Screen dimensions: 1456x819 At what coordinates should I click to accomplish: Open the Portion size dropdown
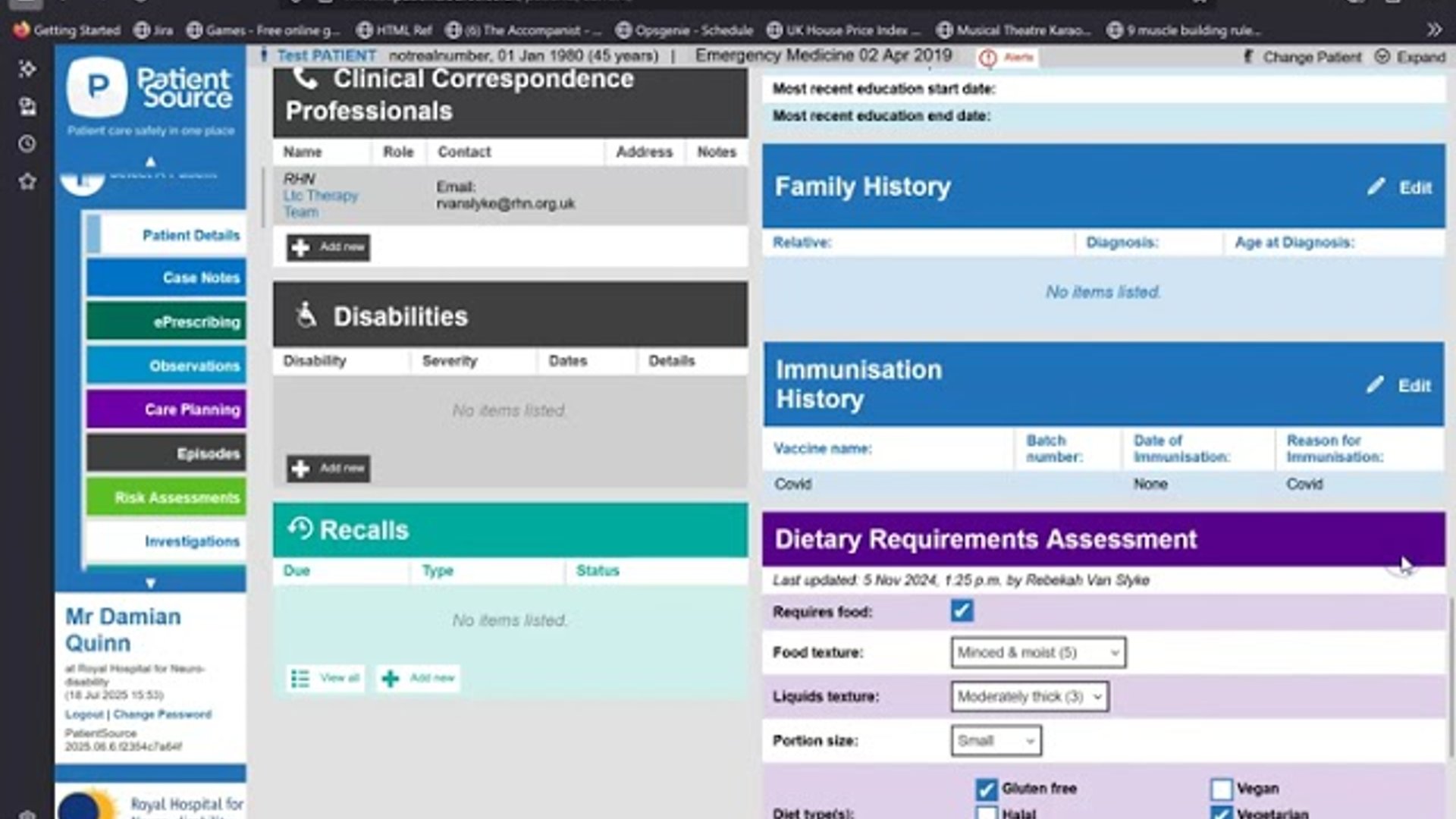click(x=996, y=740)
